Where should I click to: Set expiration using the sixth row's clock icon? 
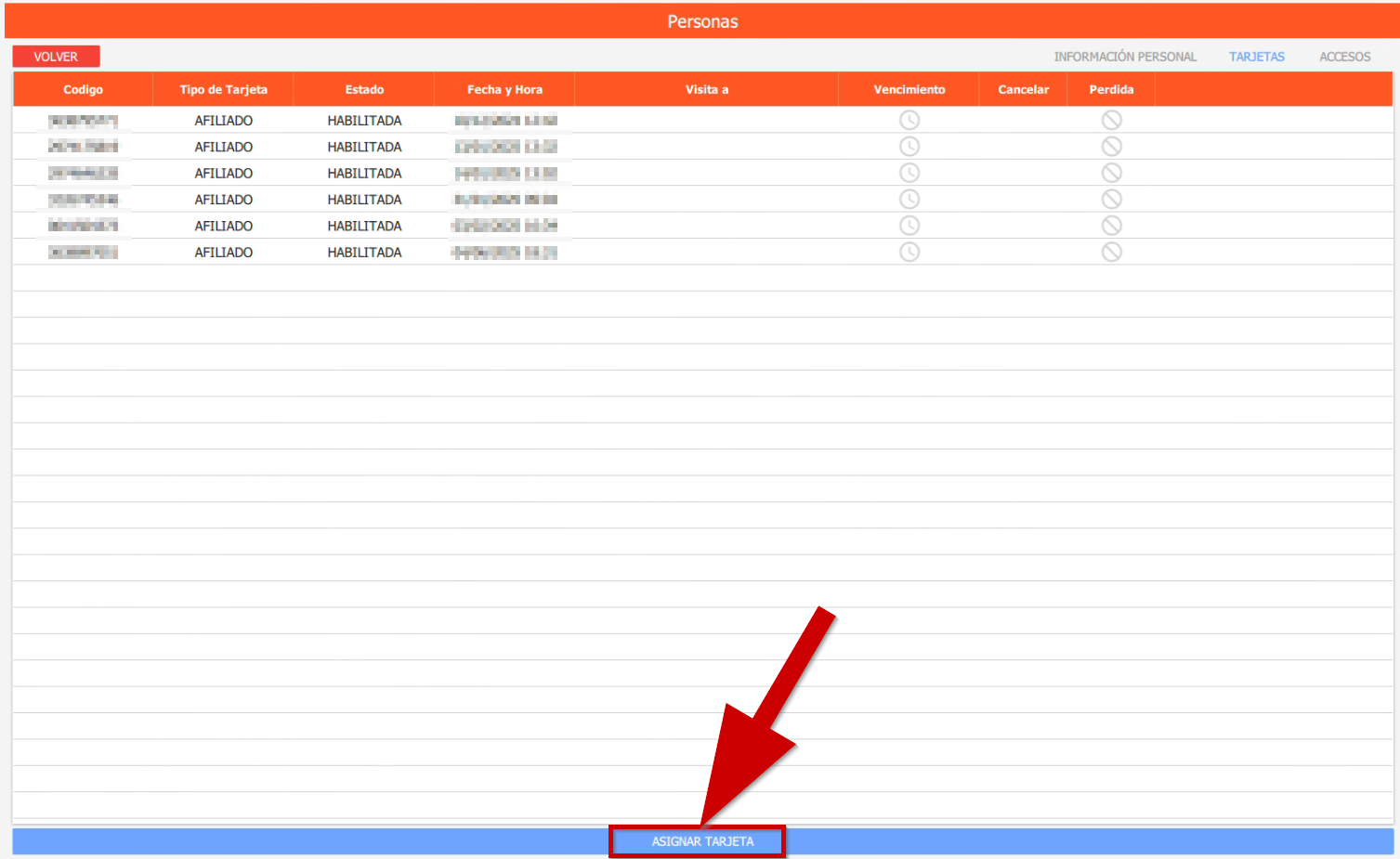(909, 252)
